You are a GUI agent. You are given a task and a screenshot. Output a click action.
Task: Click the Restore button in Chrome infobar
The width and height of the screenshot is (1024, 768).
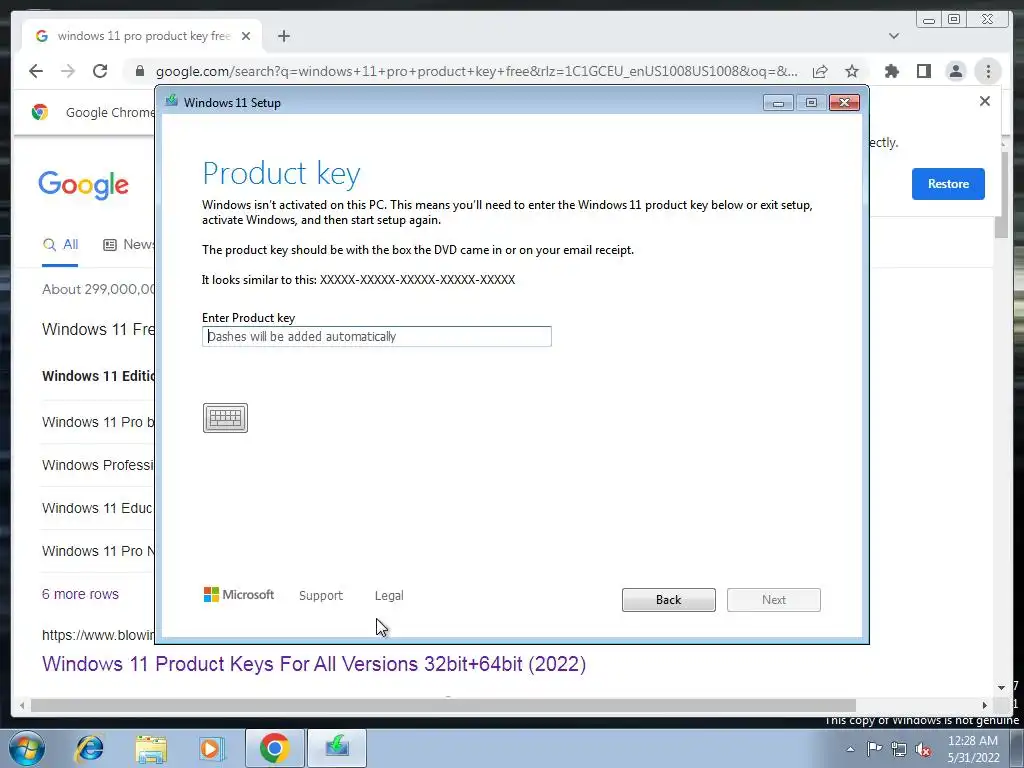click(948, 184)
